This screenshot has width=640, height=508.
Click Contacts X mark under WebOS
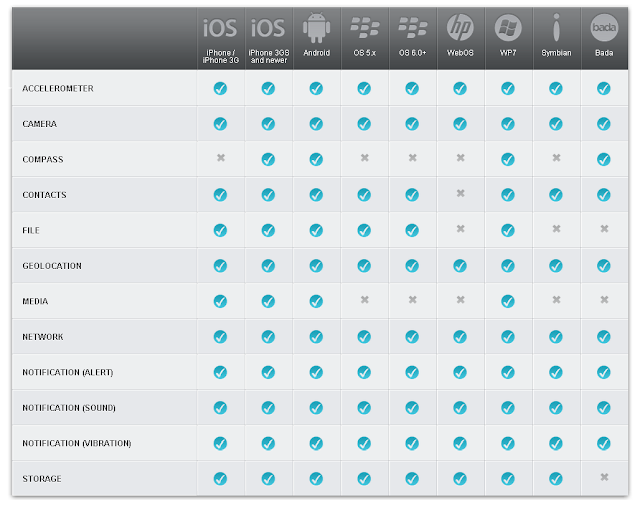(460, 193)
